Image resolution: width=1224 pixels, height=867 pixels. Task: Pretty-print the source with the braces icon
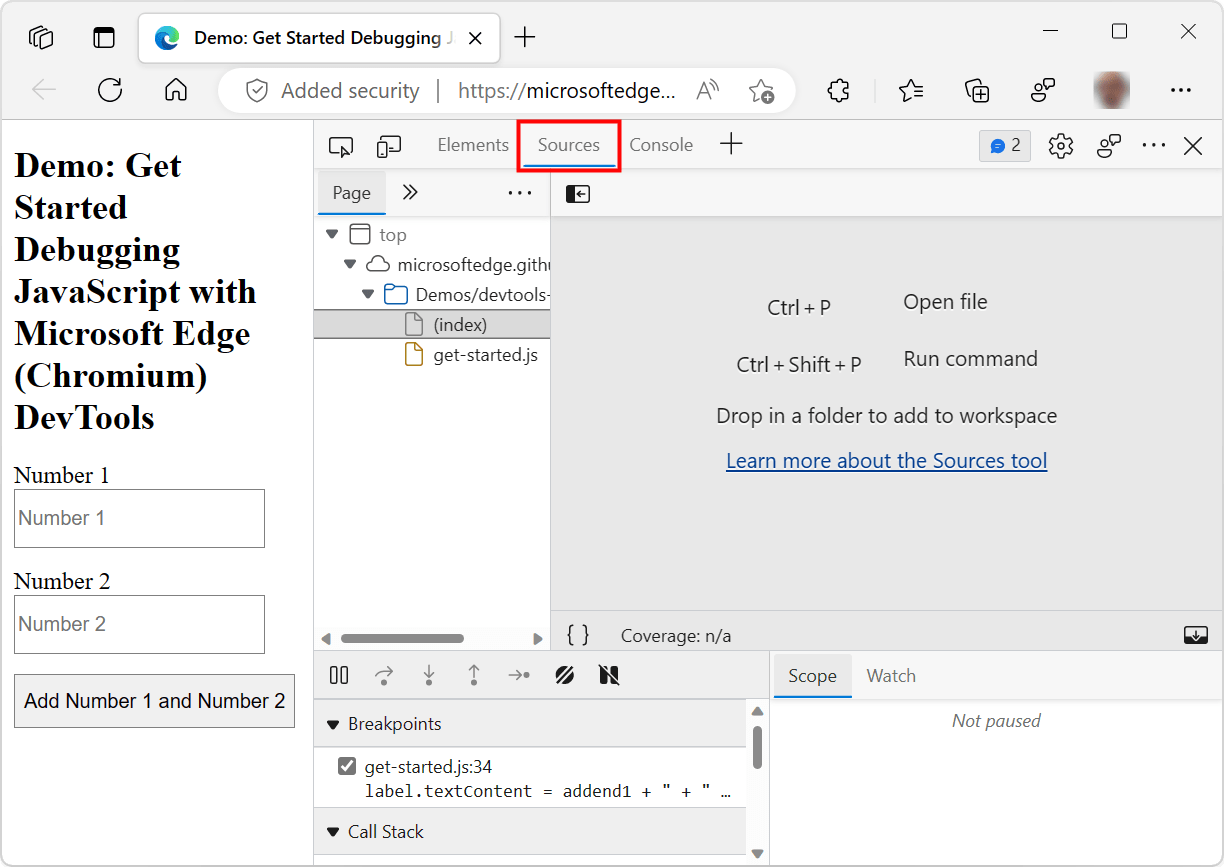click(578, 634)
